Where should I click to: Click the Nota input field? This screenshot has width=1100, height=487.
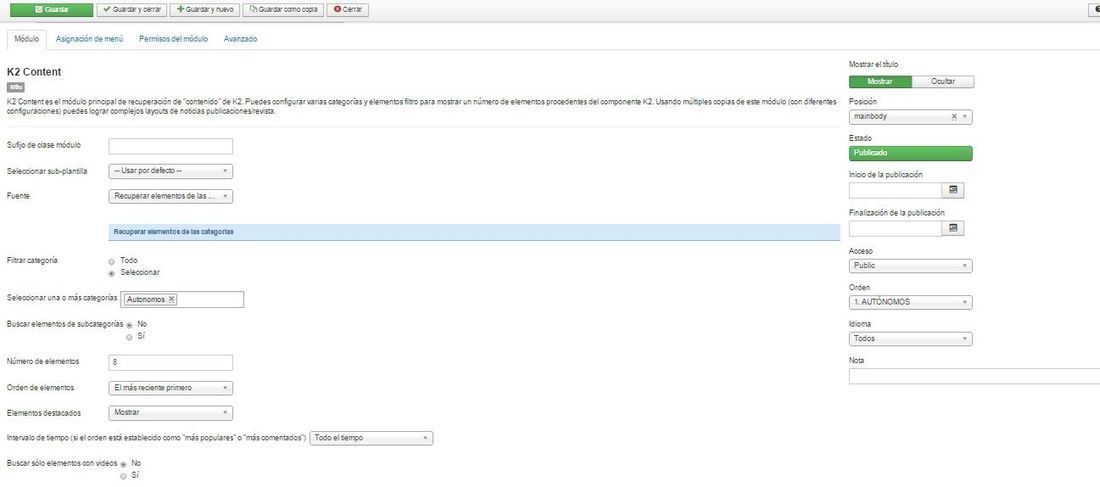coord(974,376)
